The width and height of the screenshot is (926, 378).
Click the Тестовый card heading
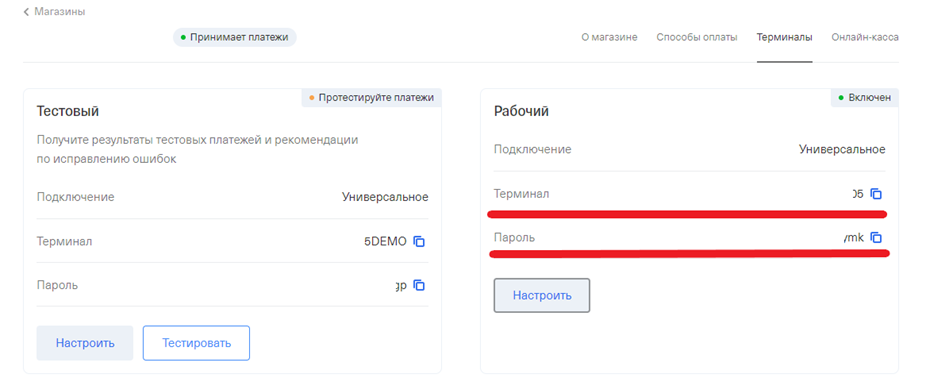68,111
